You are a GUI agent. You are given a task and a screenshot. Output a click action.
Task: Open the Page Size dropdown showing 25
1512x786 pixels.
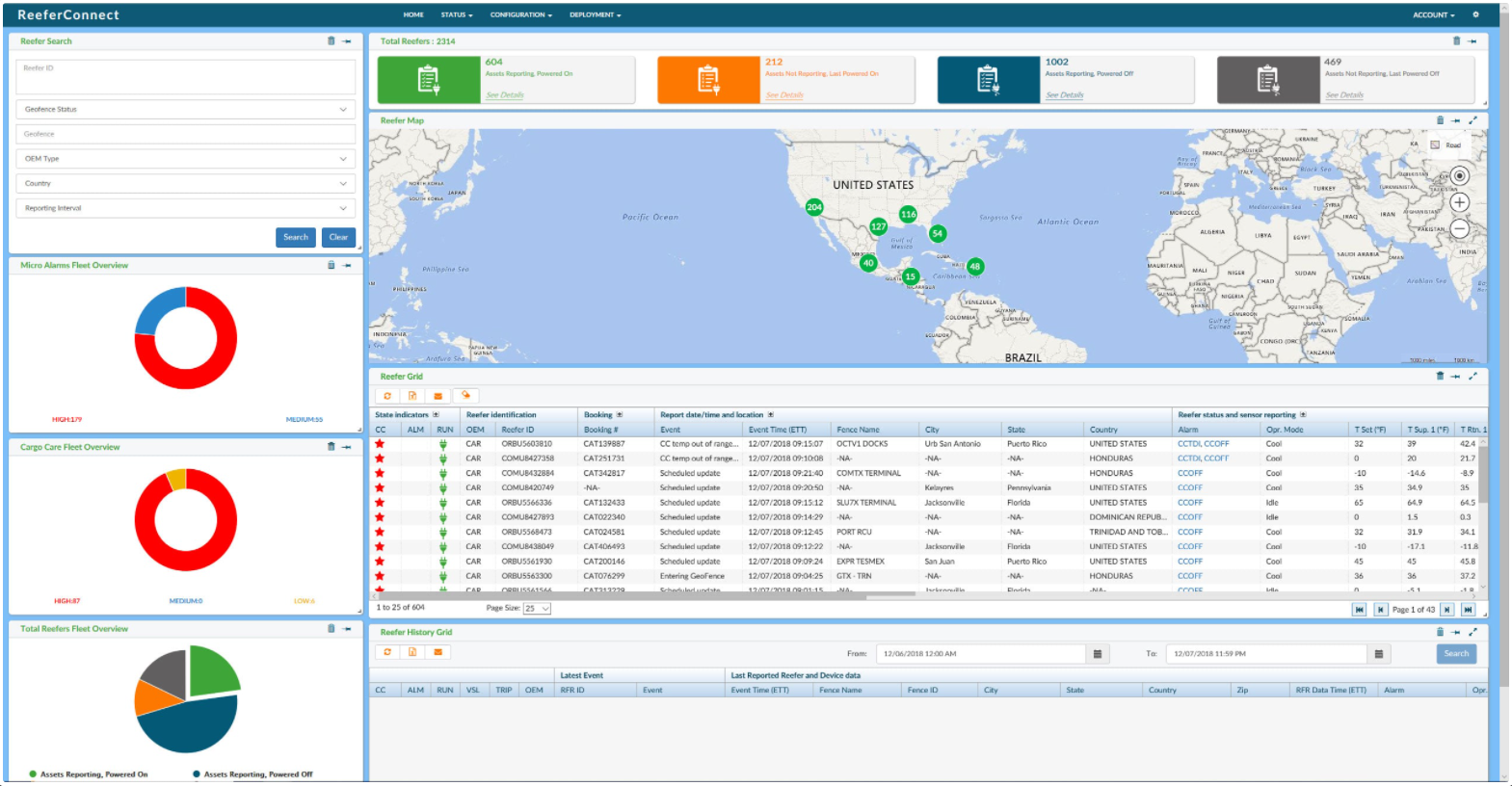coord(537,609)
